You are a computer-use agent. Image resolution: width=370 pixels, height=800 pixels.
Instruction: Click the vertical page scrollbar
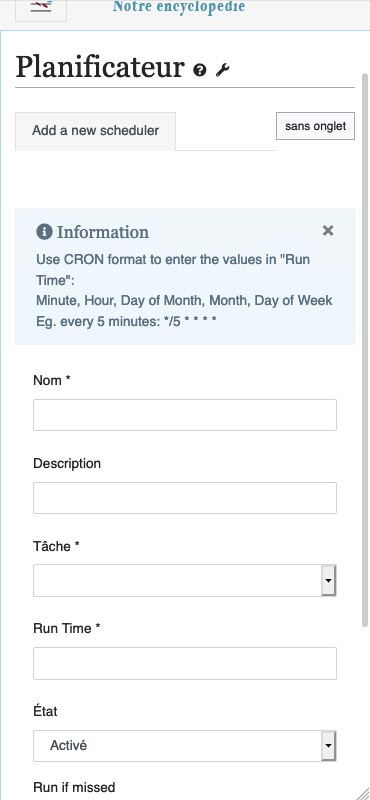click(364, 349)
